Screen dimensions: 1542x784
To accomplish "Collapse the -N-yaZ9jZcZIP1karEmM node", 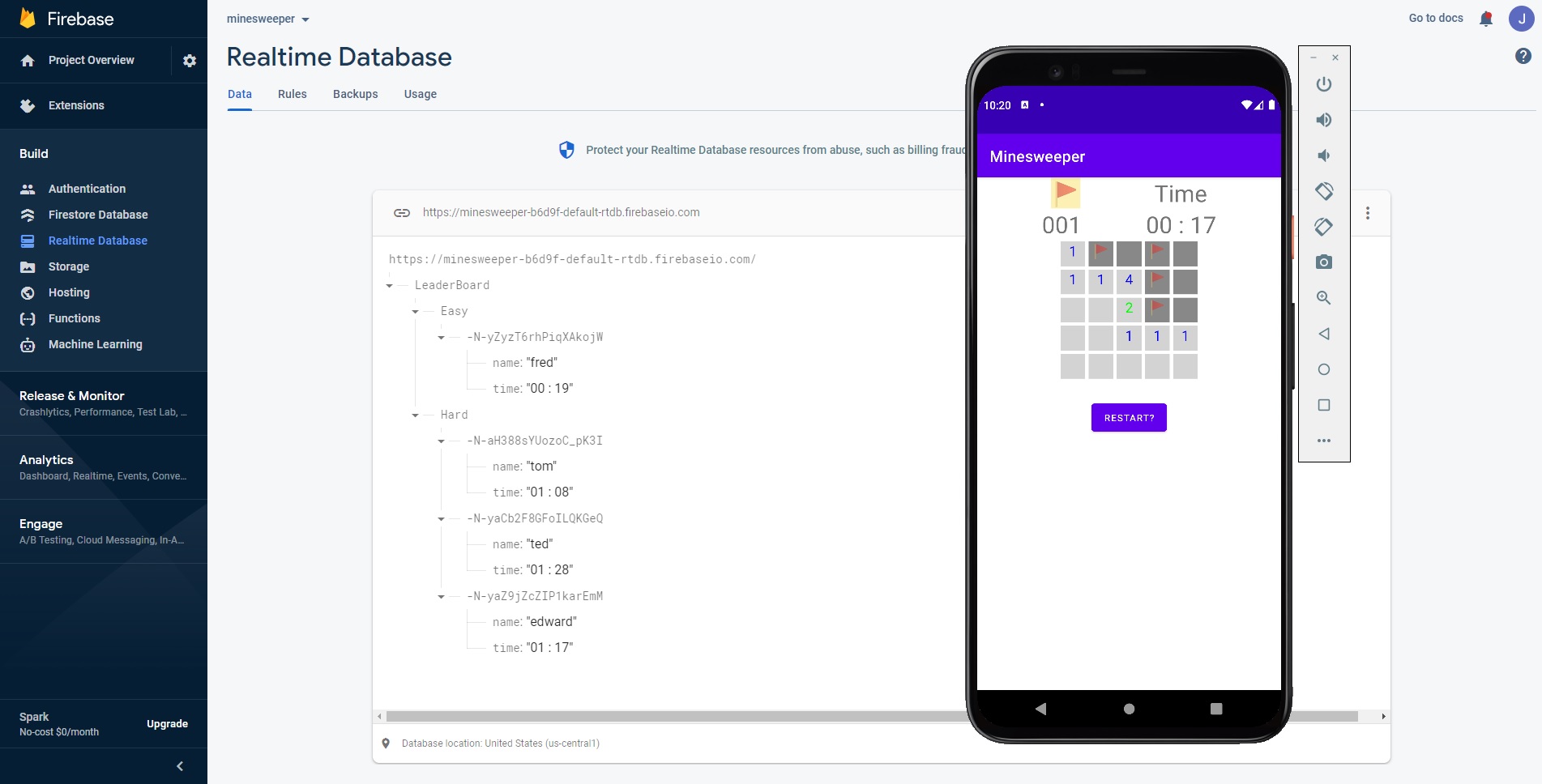I will point(442,597).
